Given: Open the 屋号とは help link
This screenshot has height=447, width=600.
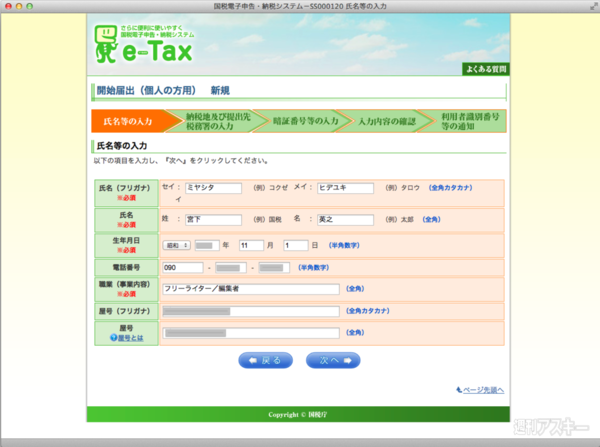Looking at the screenshot, I should click(x=130, y=338).
